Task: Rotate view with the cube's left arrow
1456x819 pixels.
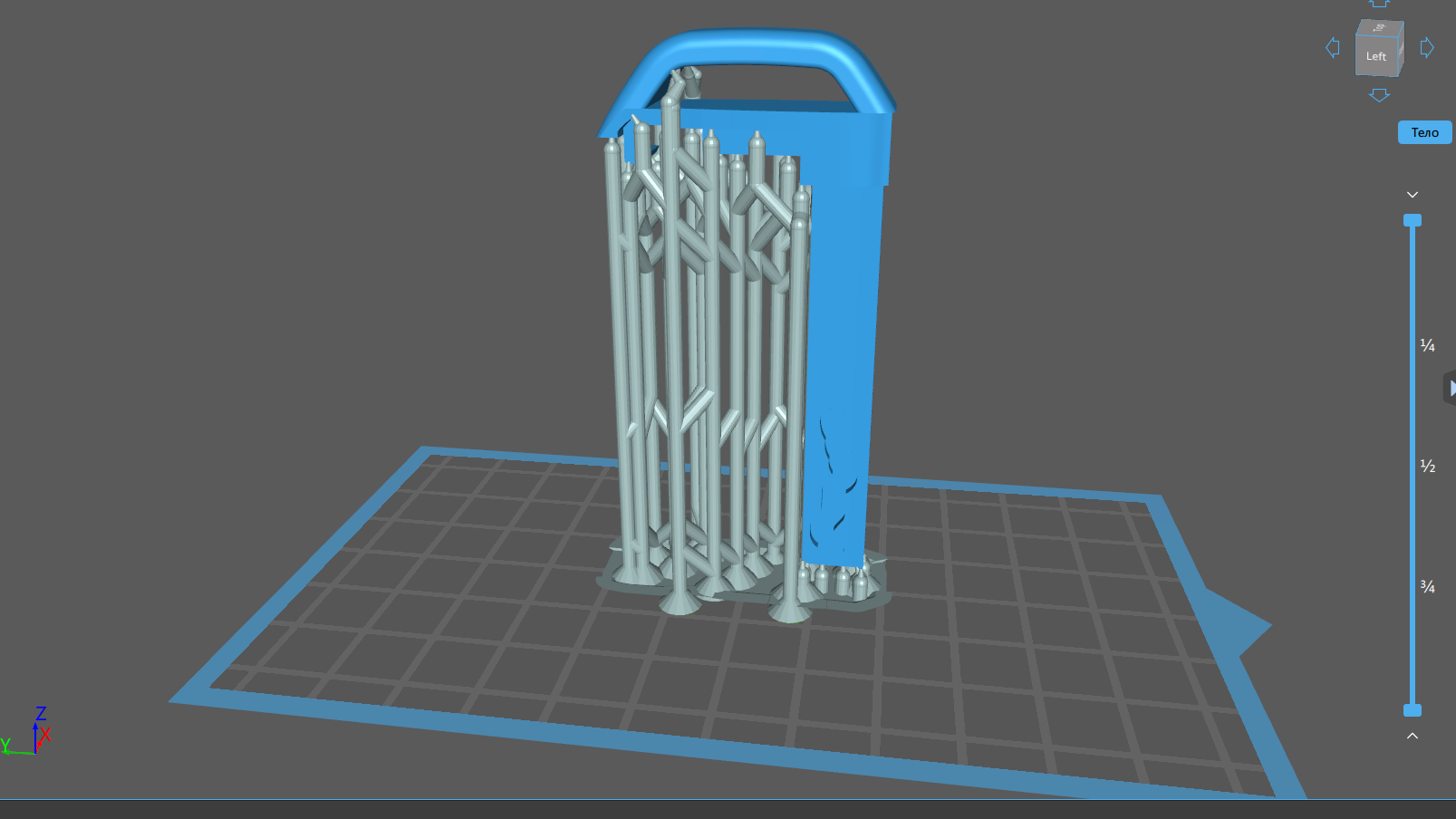Action: (1332, 47)
